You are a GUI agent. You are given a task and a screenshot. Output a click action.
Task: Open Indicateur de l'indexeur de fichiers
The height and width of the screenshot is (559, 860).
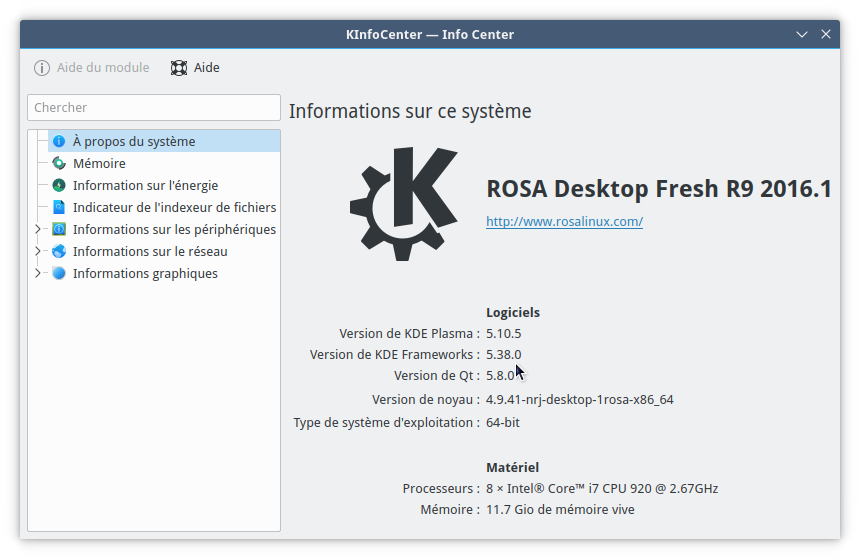[x=174, y=207]
